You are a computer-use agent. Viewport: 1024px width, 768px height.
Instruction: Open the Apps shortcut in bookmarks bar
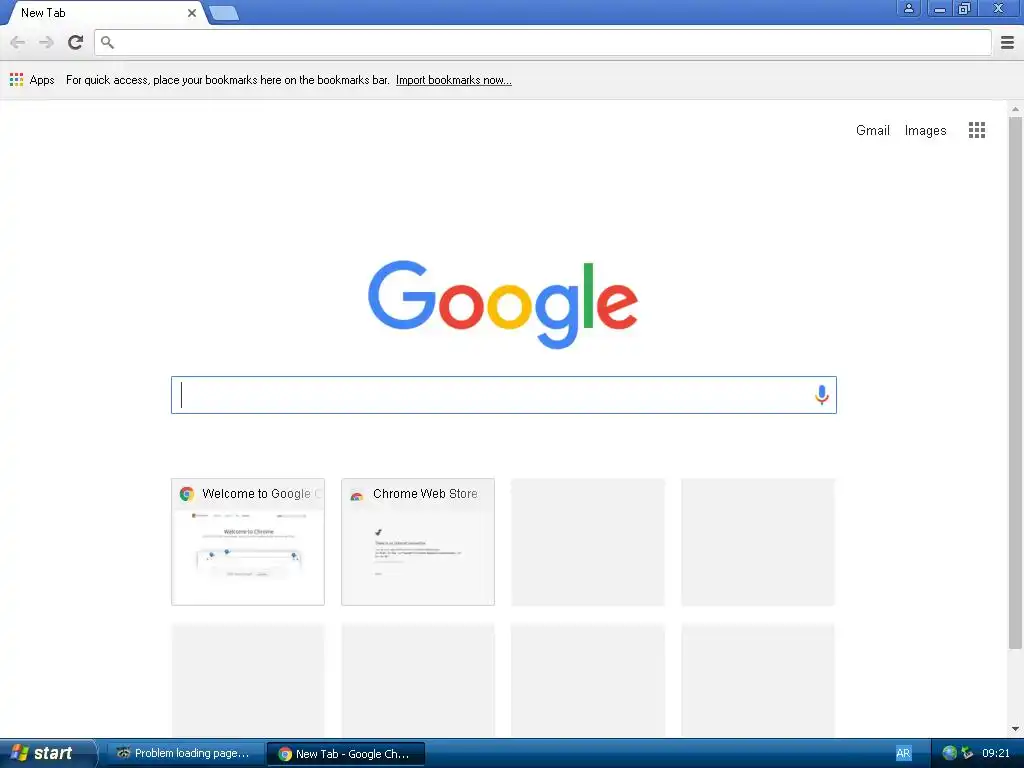[32, 80]
